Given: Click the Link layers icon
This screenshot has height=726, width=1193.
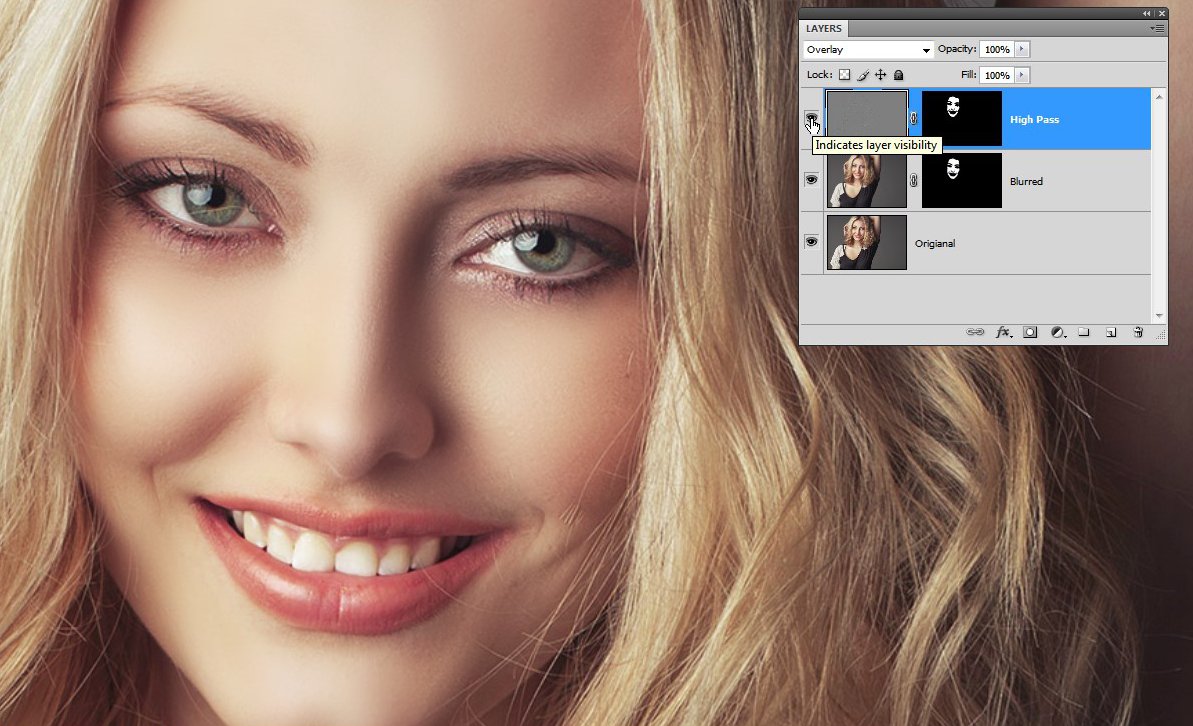Looking at the screenshot, I should [x=975, y=332].
